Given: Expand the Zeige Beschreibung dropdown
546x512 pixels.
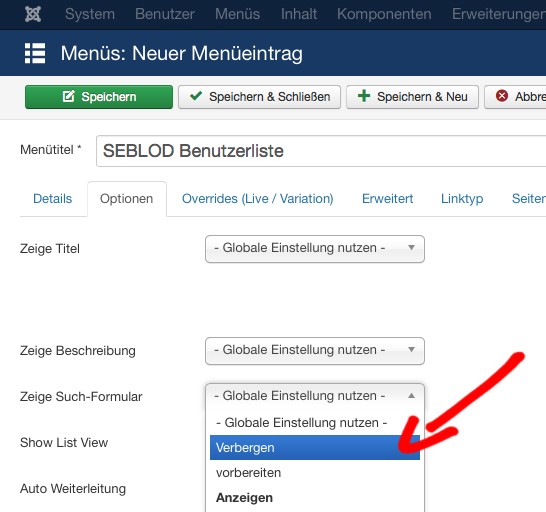Looking at the screenshot, I should [315, 351].
